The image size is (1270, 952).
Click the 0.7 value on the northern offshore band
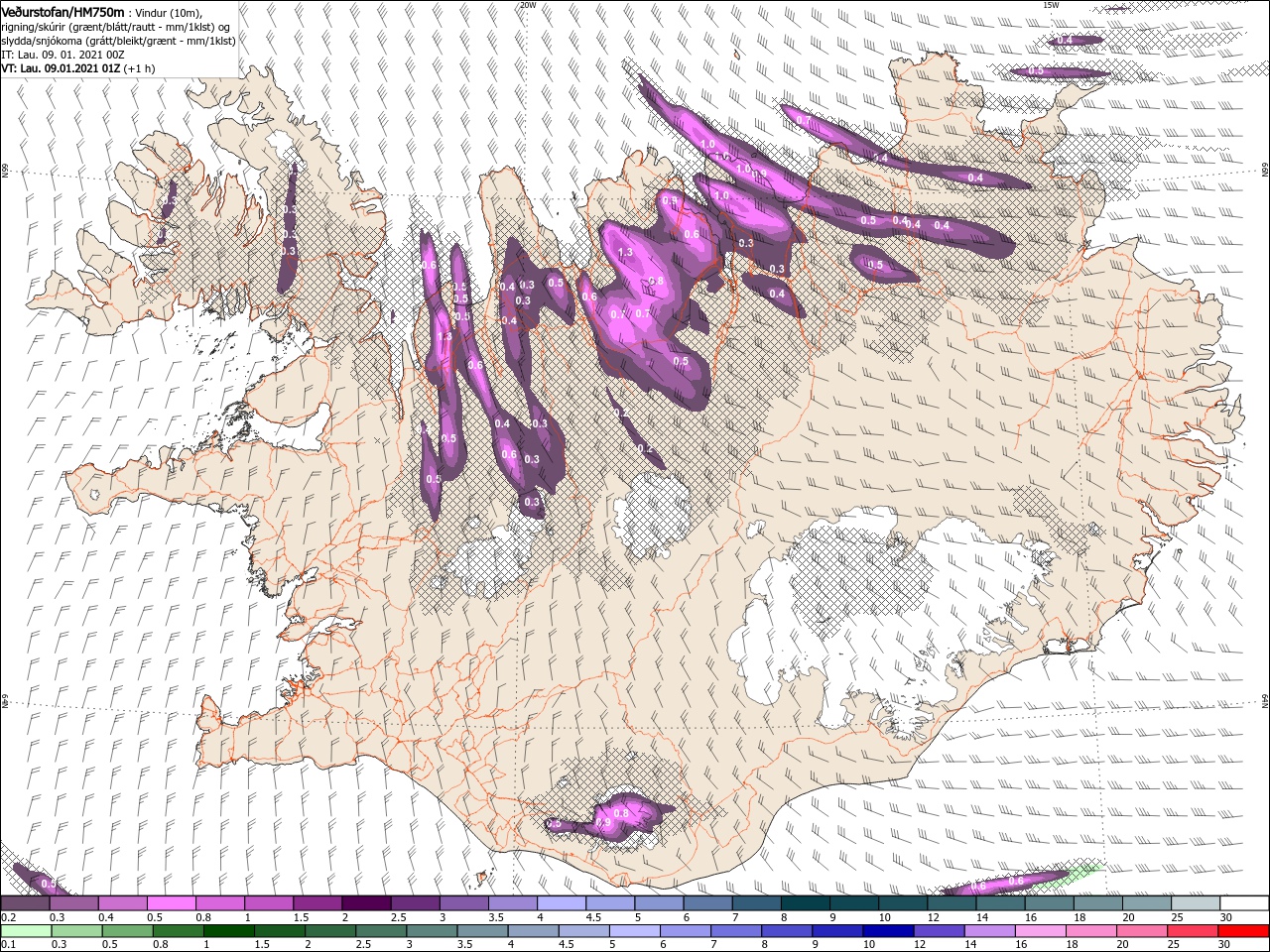pyautogui.click(x=804, y=121)
